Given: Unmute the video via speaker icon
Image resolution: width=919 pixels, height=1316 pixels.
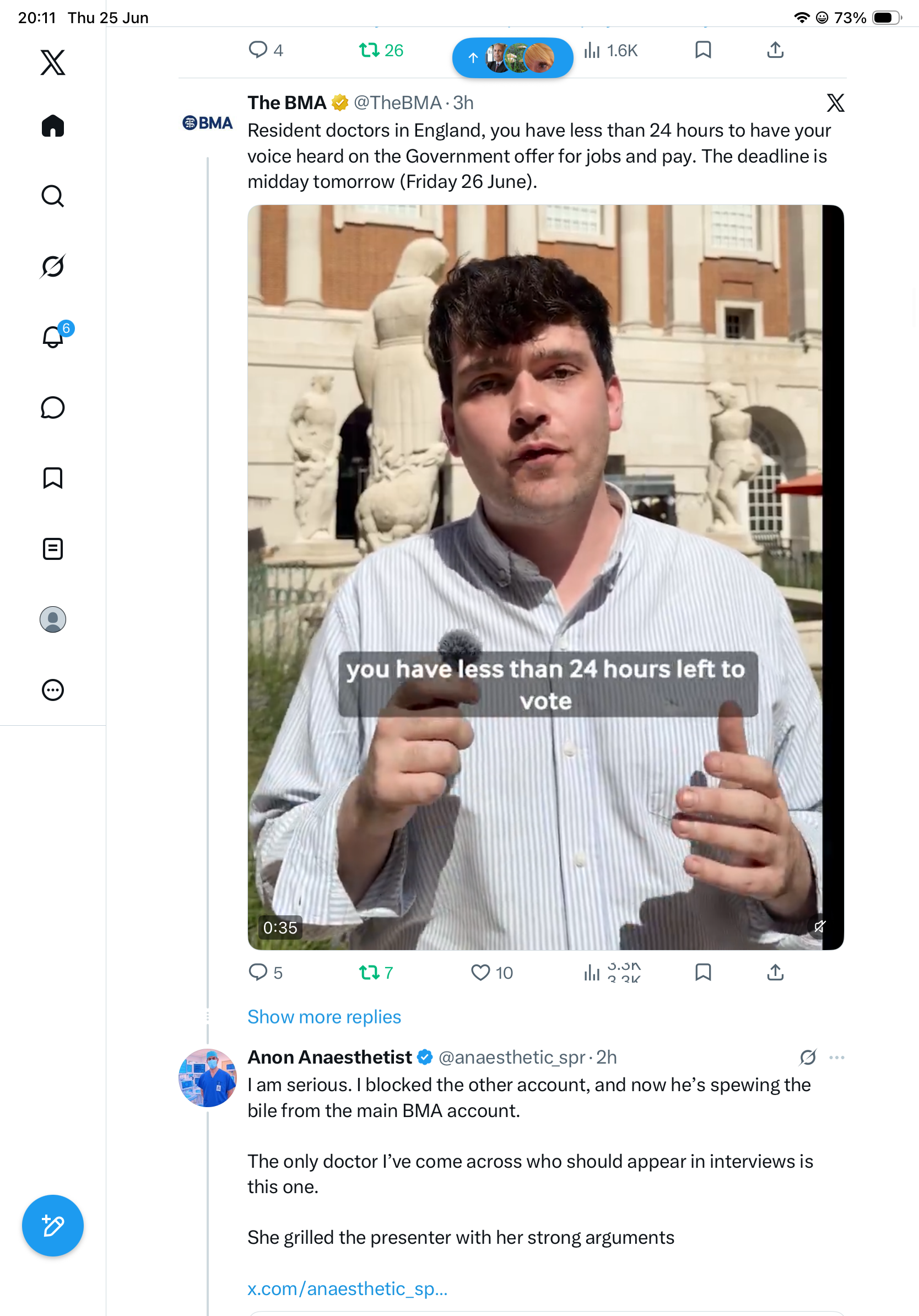Looking at the screenshot, I should (x=820, y=926).
